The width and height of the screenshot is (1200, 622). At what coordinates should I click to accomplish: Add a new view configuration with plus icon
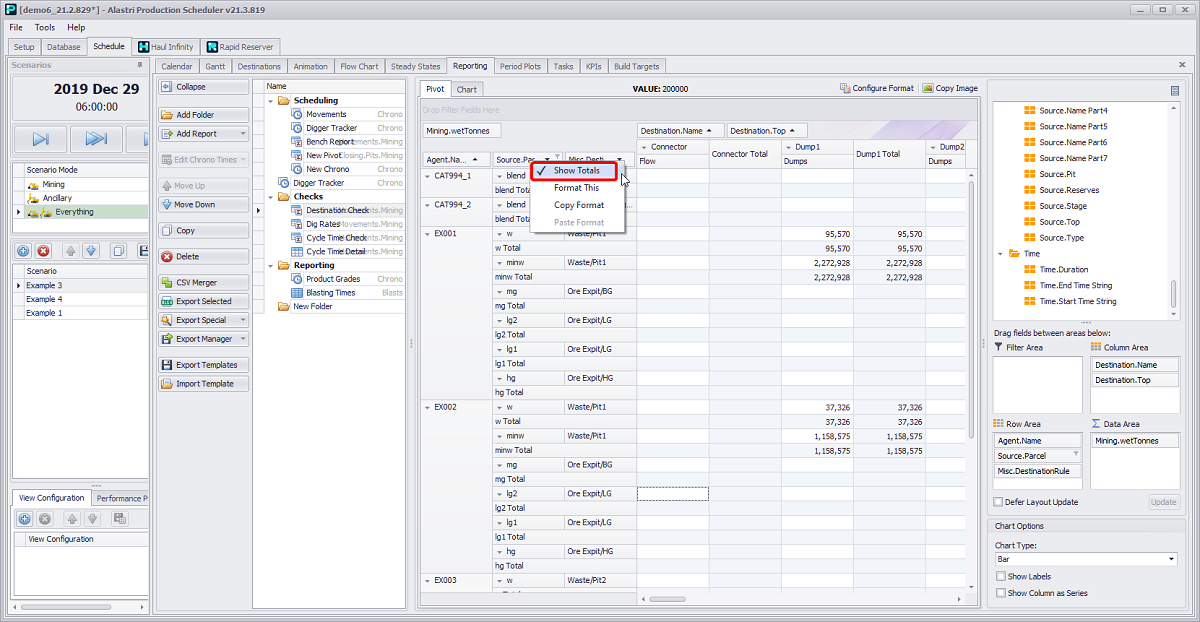tap(25, 519)
